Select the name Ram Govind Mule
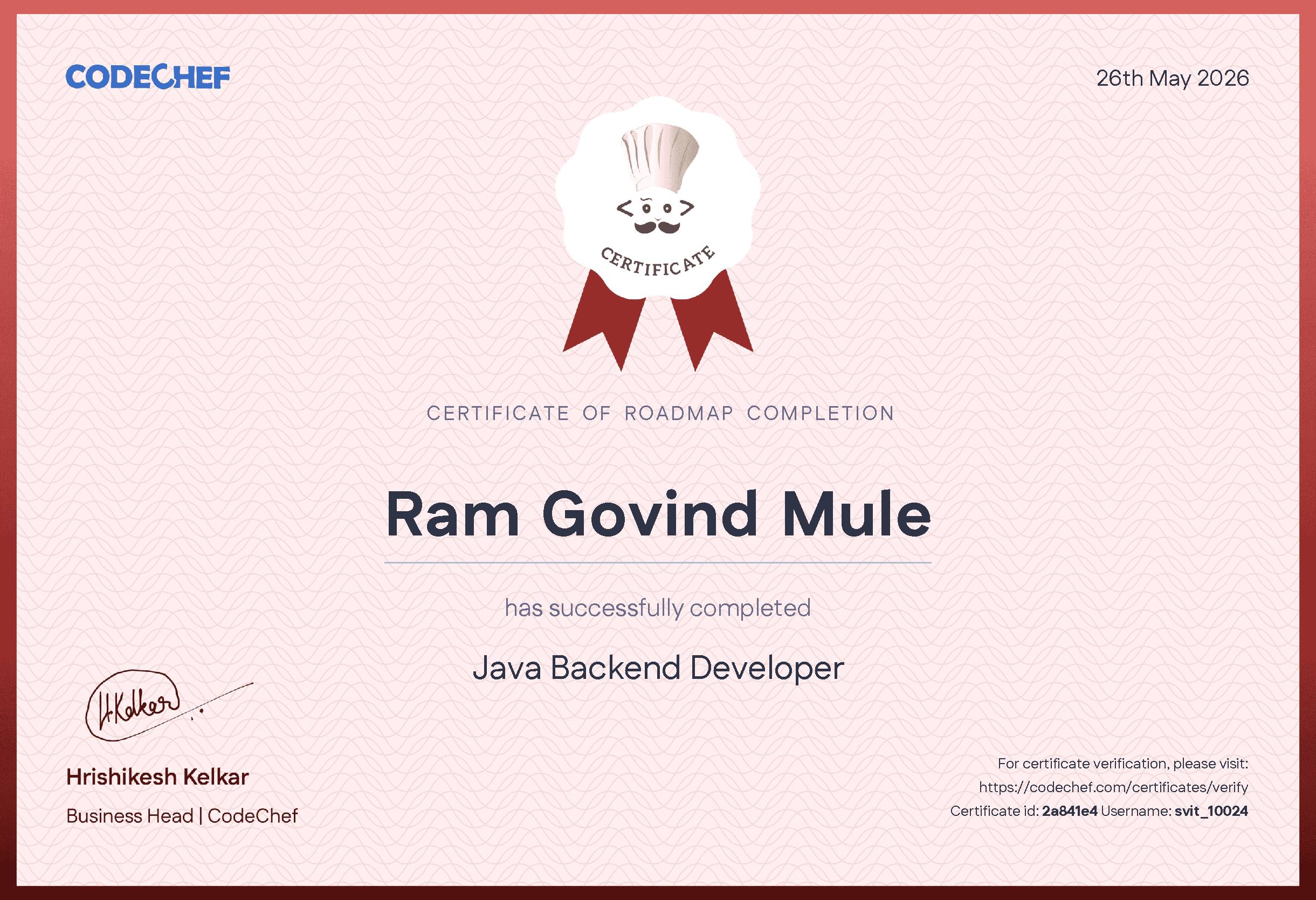Viewport: 1316px width, 900px height. [x=658, y=514]
